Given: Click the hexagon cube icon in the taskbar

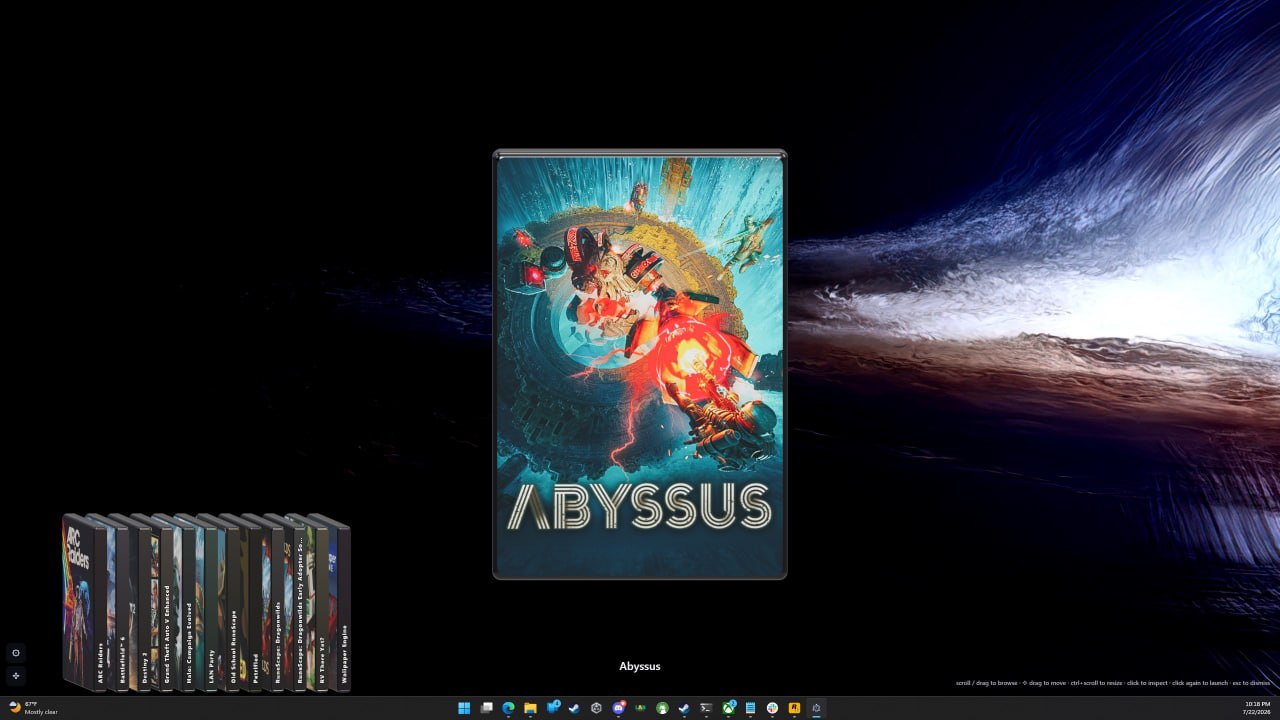Looking at the screenshot, I should tap(596, 708).
